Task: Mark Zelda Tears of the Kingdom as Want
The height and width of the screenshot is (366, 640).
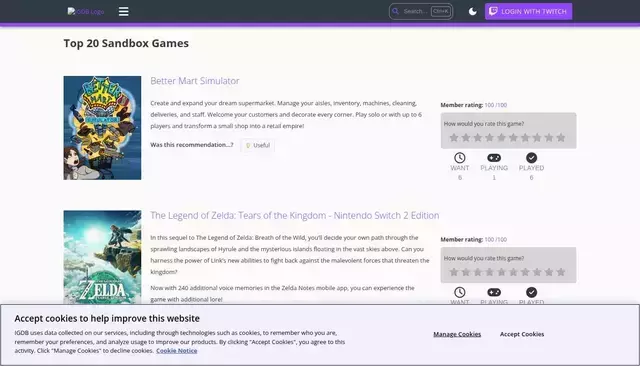Action: pos(460,295)
